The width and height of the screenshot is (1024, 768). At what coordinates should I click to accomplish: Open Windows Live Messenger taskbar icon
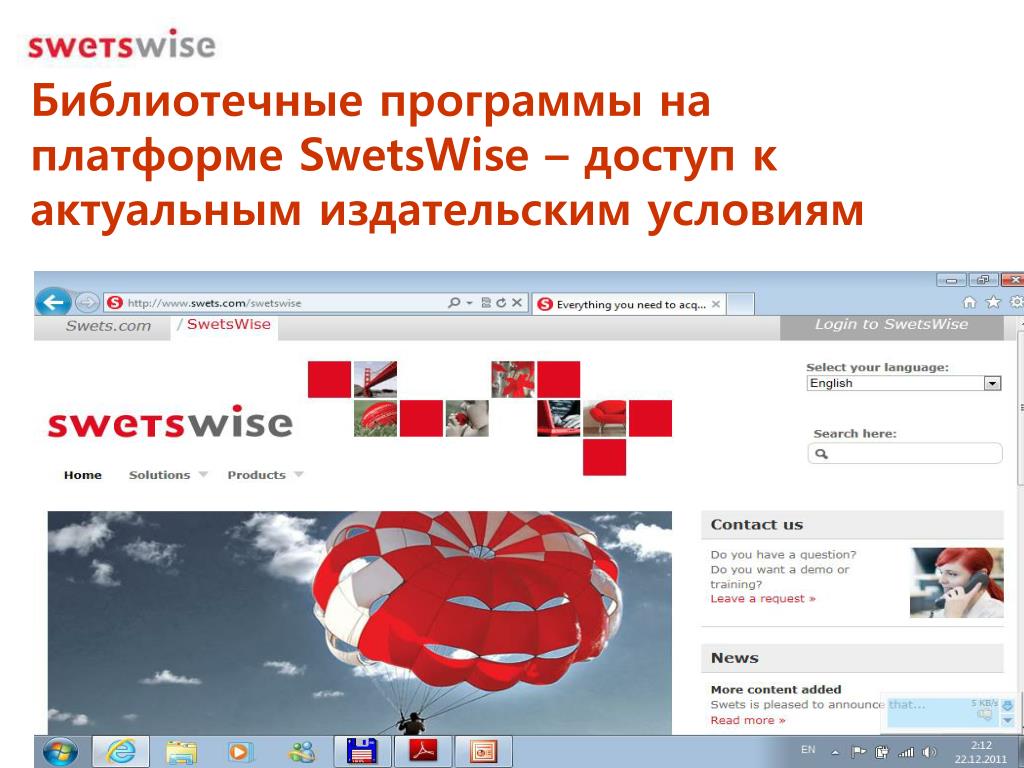pyautogui.click(x=302, y=752)
